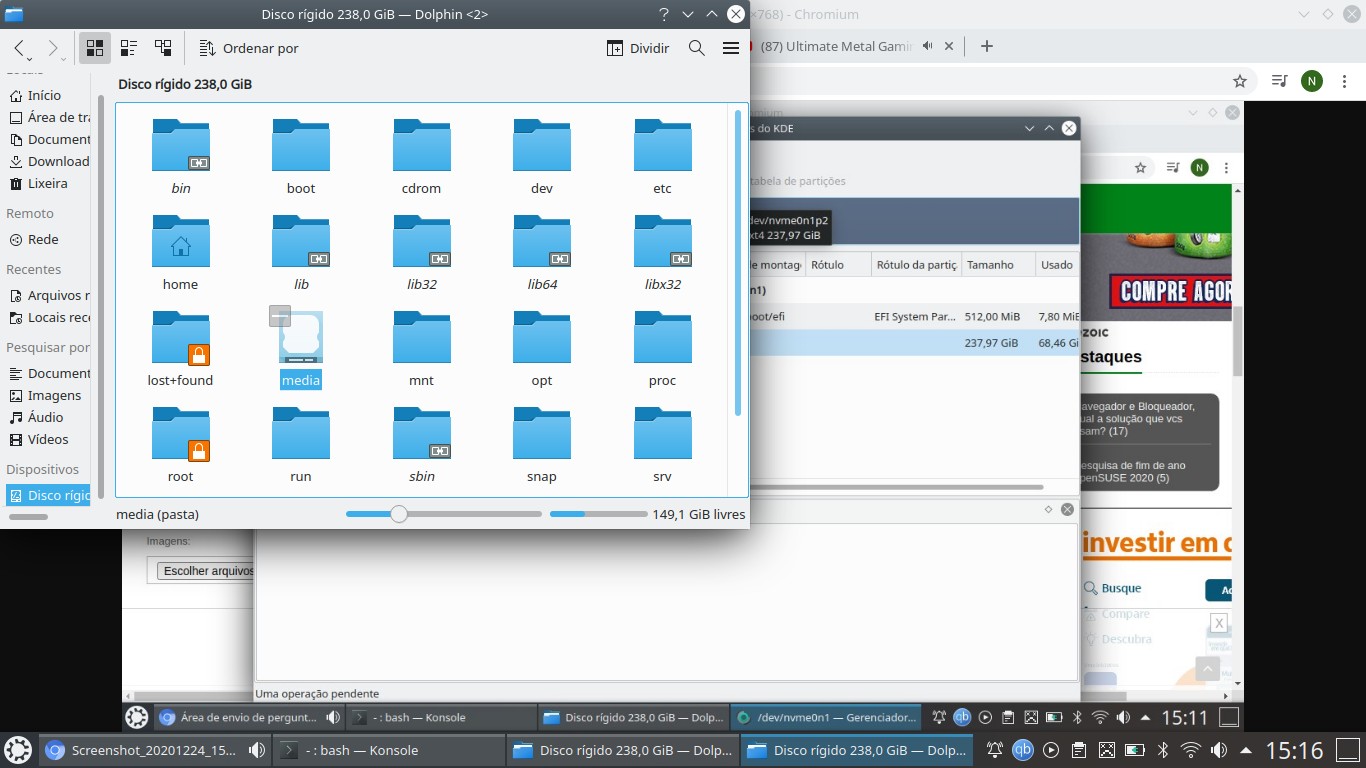The width and height of the screenshot is (1366, 768).
Task: Select the libx32 folder
Action: 662,253
